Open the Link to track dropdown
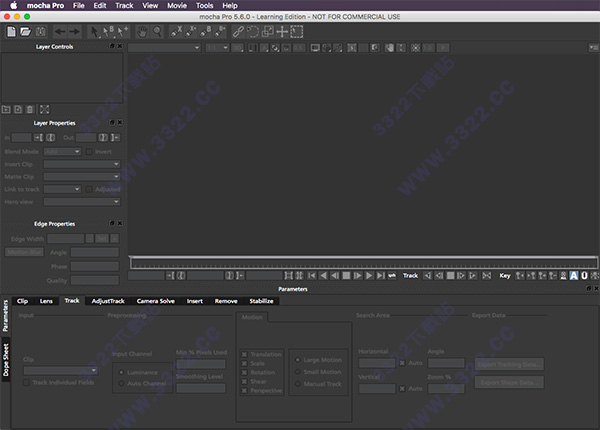600x430 pixels. coord(62,189)
